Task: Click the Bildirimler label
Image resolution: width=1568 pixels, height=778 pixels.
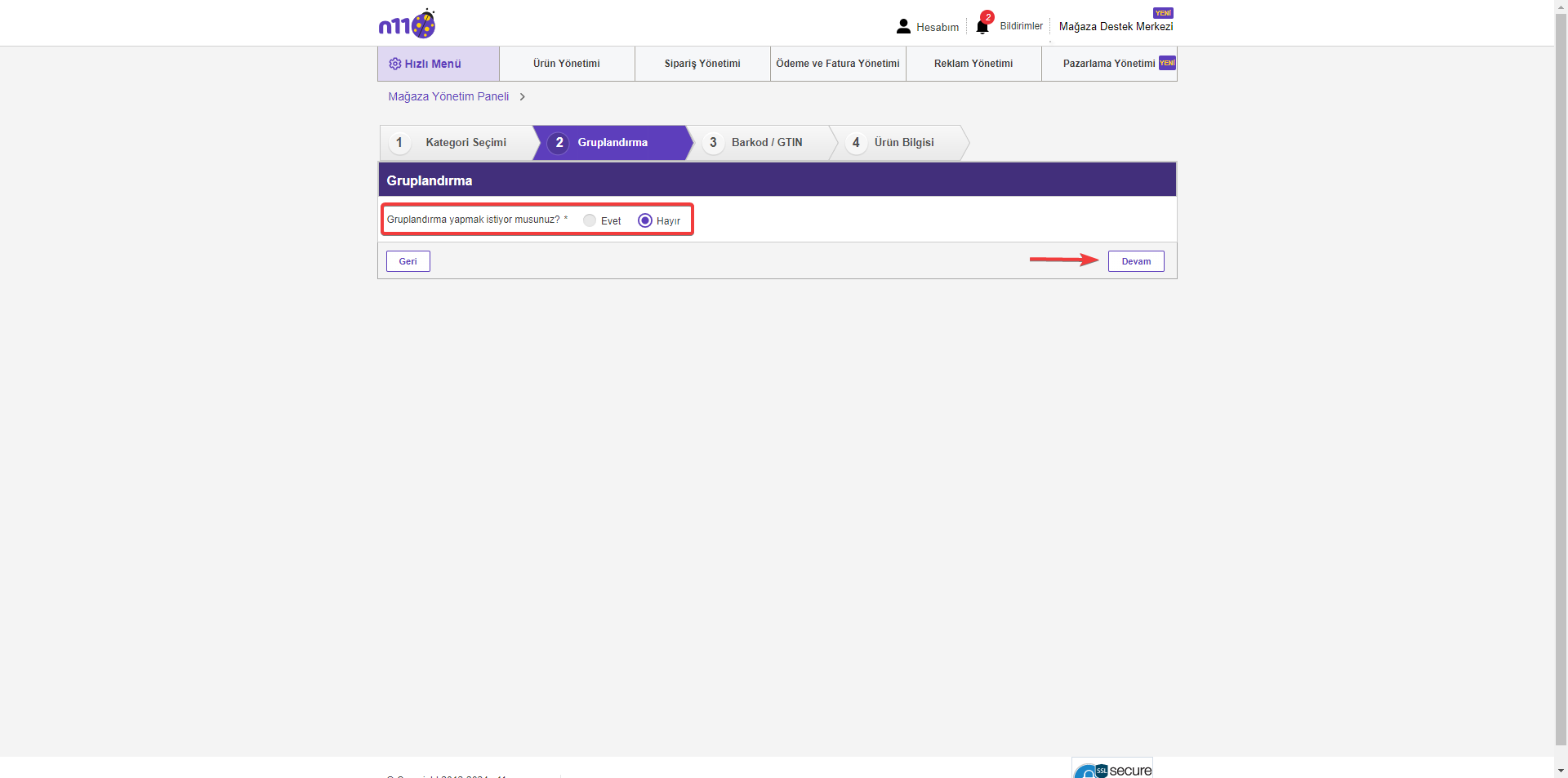Action: (x=1021, y=26)
